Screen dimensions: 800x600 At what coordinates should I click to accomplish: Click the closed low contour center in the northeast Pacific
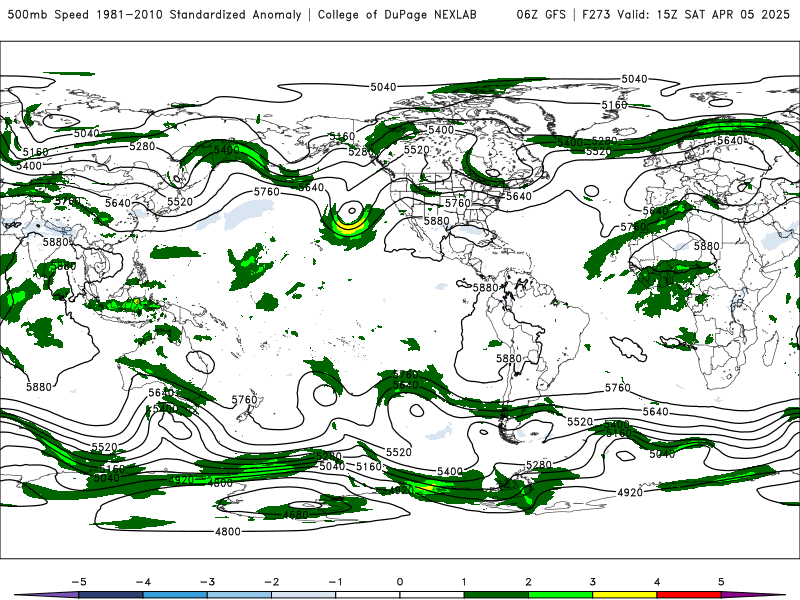[351, 210]
